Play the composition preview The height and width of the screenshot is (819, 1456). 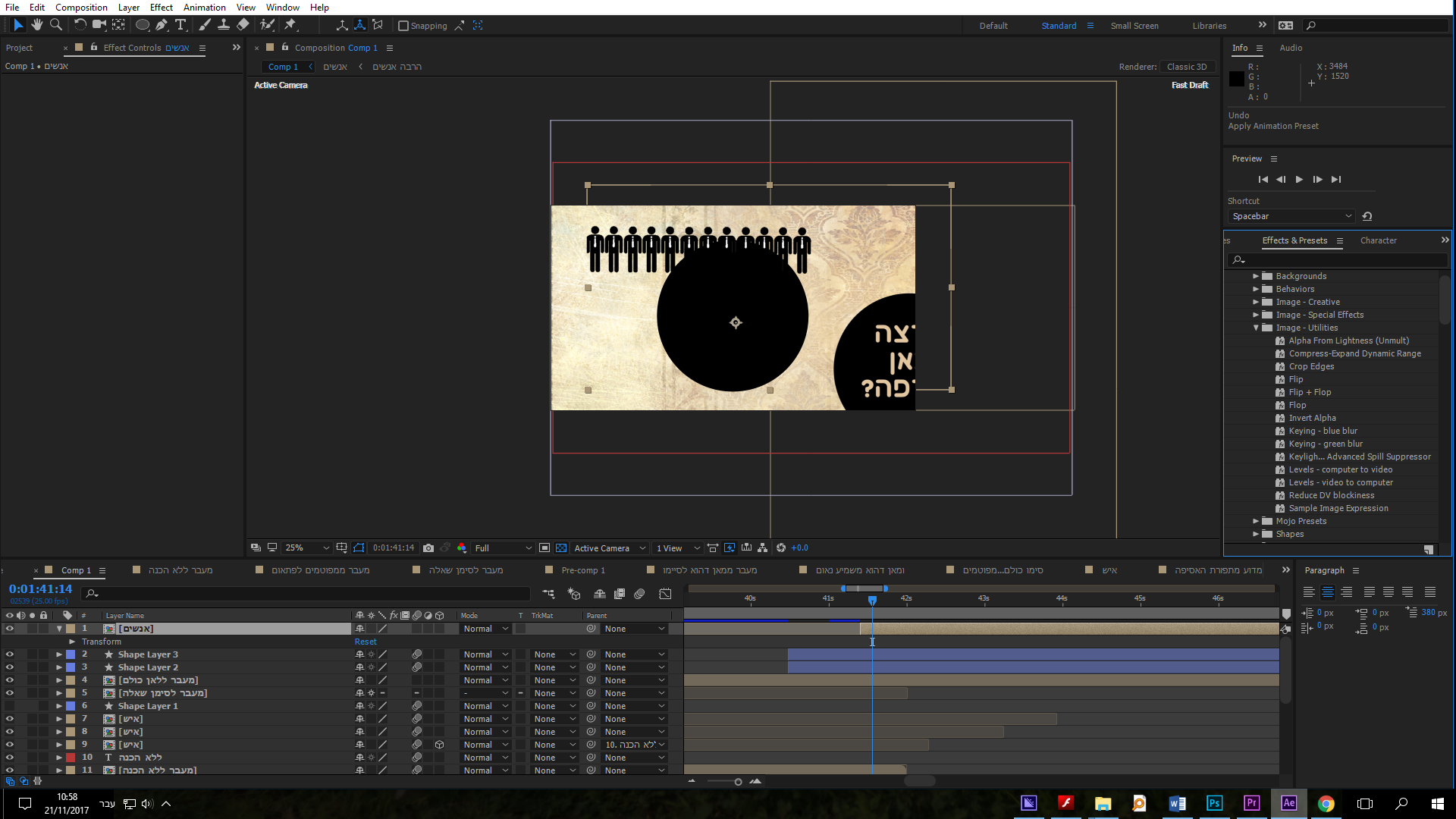(x=1299, y=180)
